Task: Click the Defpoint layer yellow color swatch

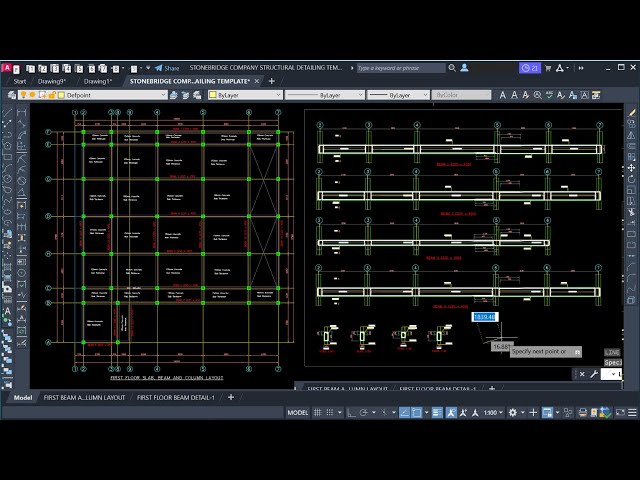Action: coord(62,95)
